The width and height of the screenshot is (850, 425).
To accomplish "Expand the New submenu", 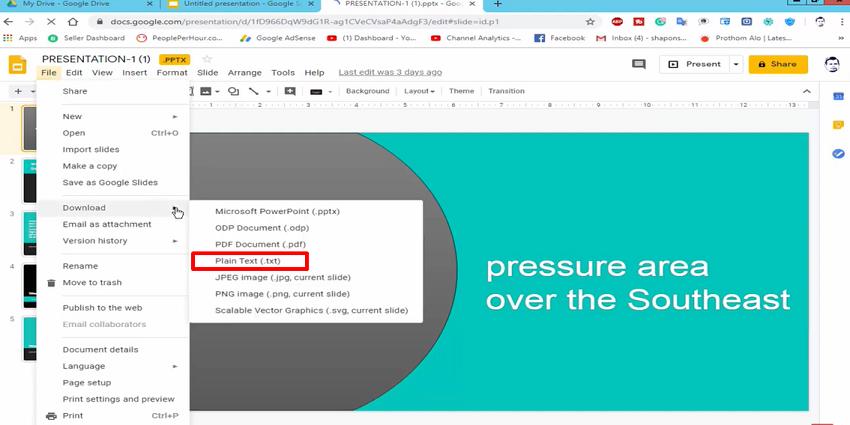I will point(175,117).
